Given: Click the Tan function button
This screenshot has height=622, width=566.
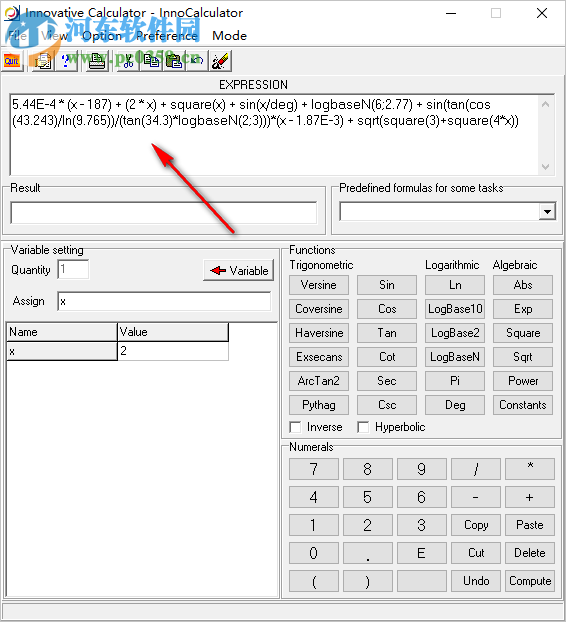Looking at the screenshot, I should tap(387, 333).
